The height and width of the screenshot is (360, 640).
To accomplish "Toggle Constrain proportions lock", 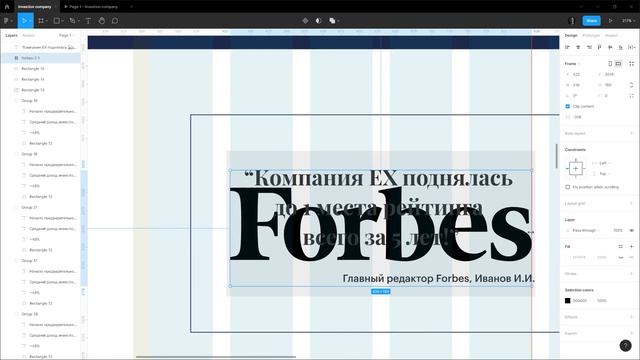I will (631, 85).
